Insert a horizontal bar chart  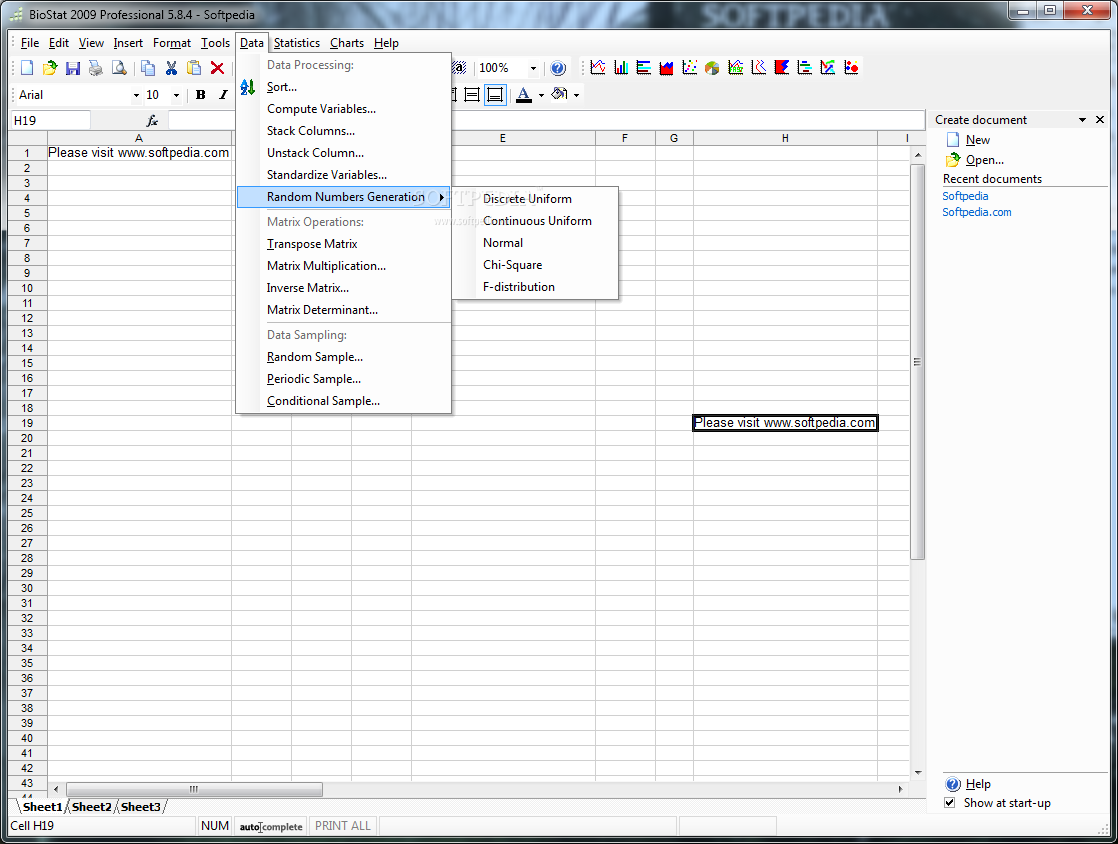[644, 67]
